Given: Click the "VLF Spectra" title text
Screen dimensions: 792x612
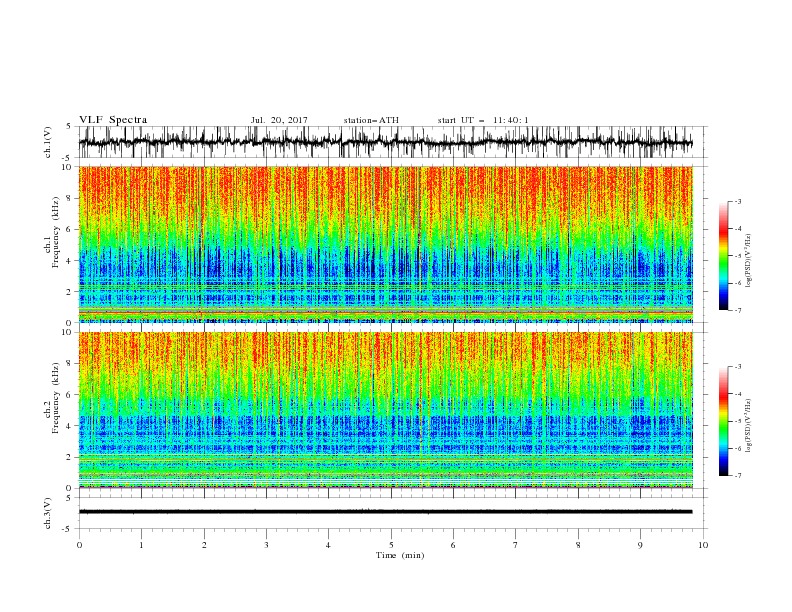Looking at the screenshot, I should click(113, 120).
